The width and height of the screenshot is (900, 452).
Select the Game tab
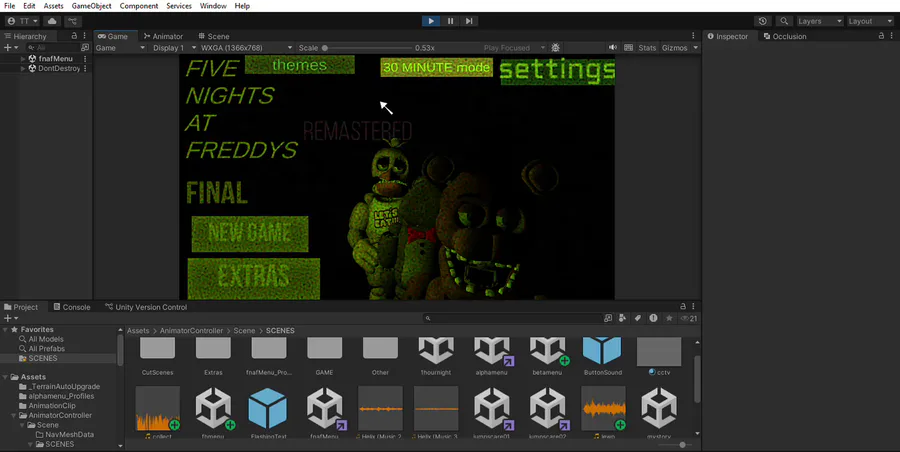pyautogui.click(x=113, y=36)
